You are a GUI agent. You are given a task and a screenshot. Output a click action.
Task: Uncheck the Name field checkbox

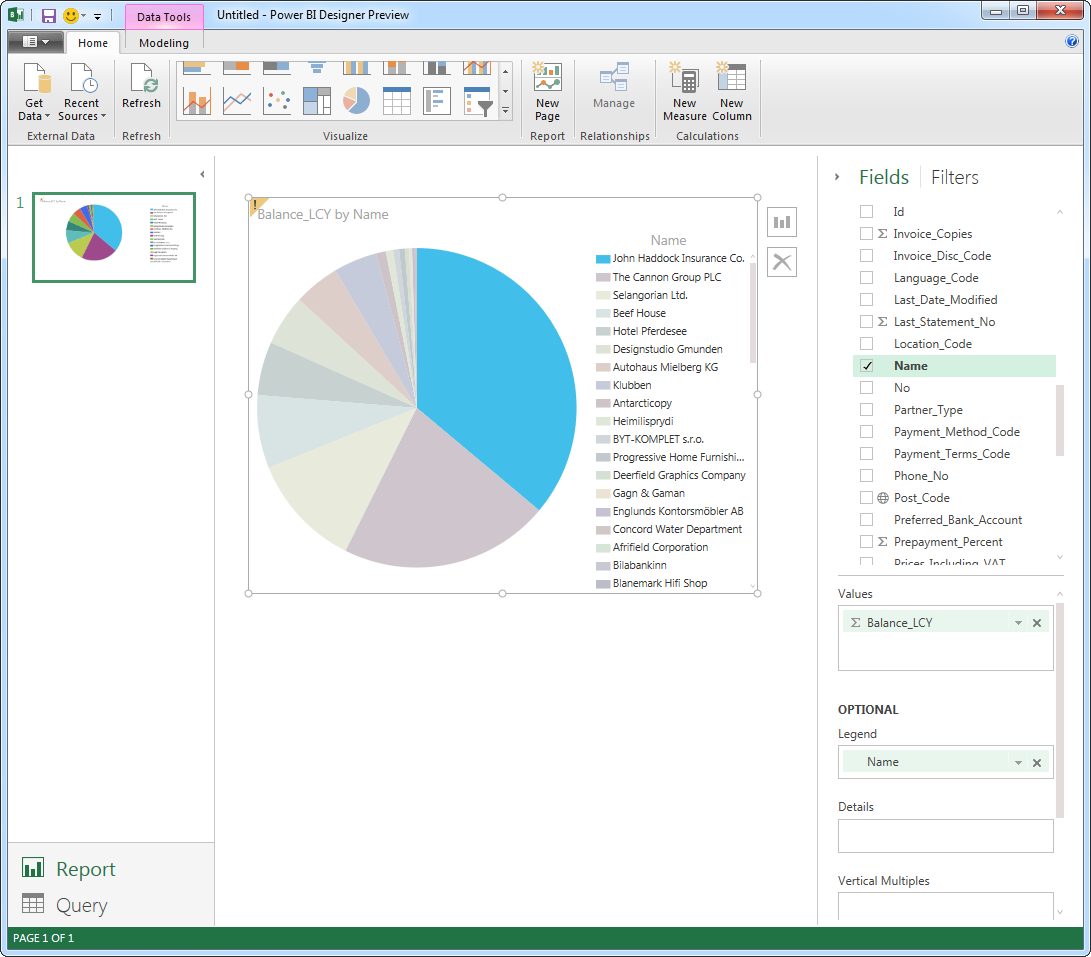tap(867, 366)
